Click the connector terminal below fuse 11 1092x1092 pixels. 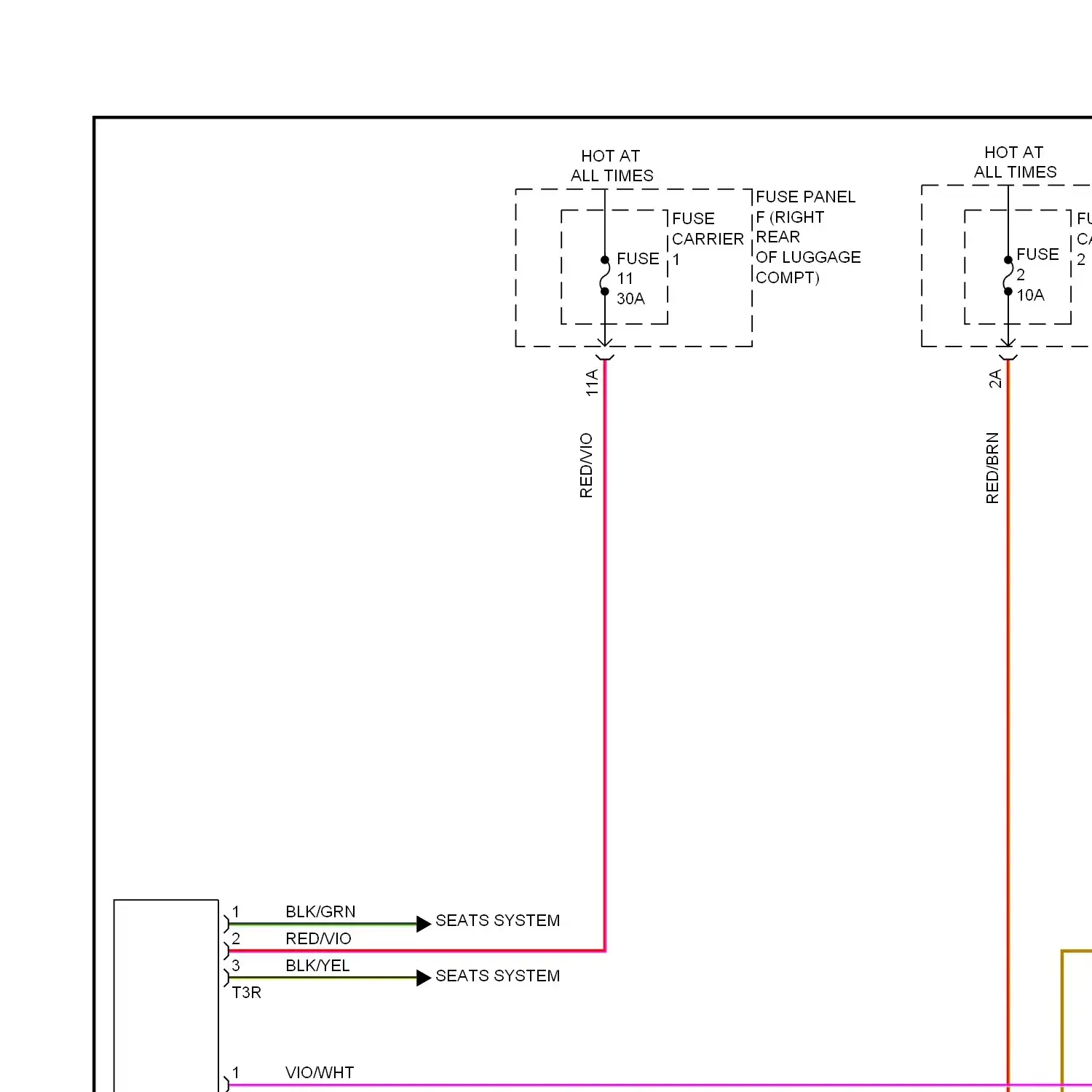tap(605, 356)
